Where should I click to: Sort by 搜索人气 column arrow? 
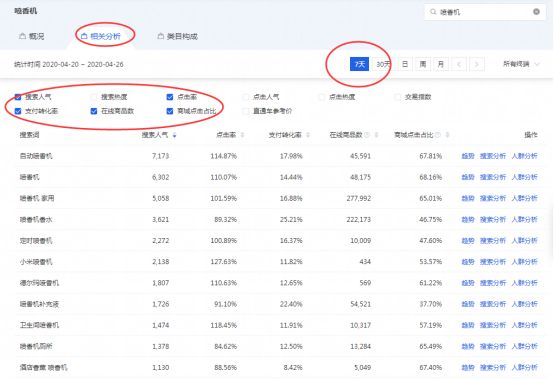(175, 135)
